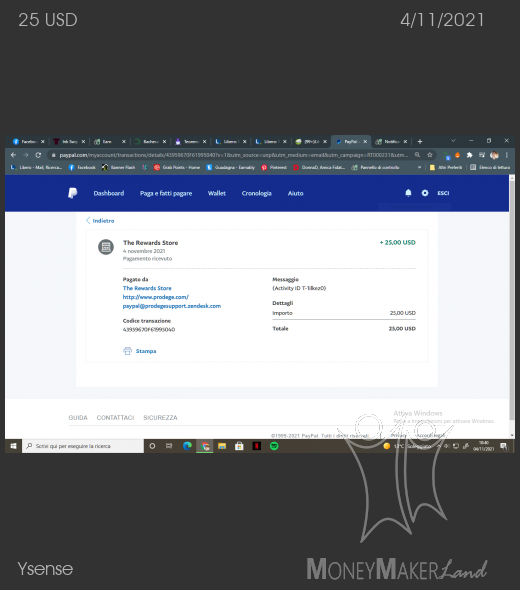Open the Windows Start menu
Image resolution: width=520 pixels, height=590 pixels.
click(x=14, y=446)
